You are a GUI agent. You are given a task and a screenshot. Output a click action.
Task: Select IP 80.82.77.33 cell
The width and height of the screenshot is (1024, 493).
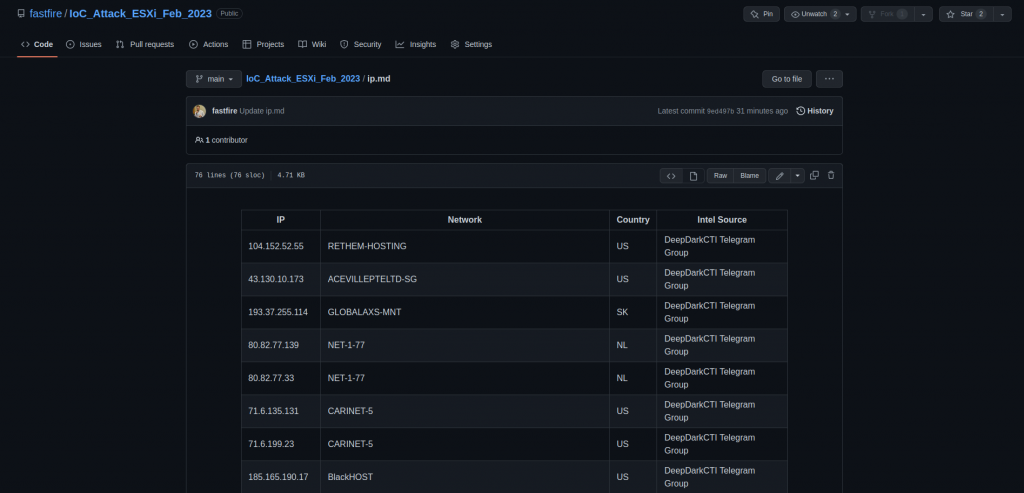pos(281,378)
